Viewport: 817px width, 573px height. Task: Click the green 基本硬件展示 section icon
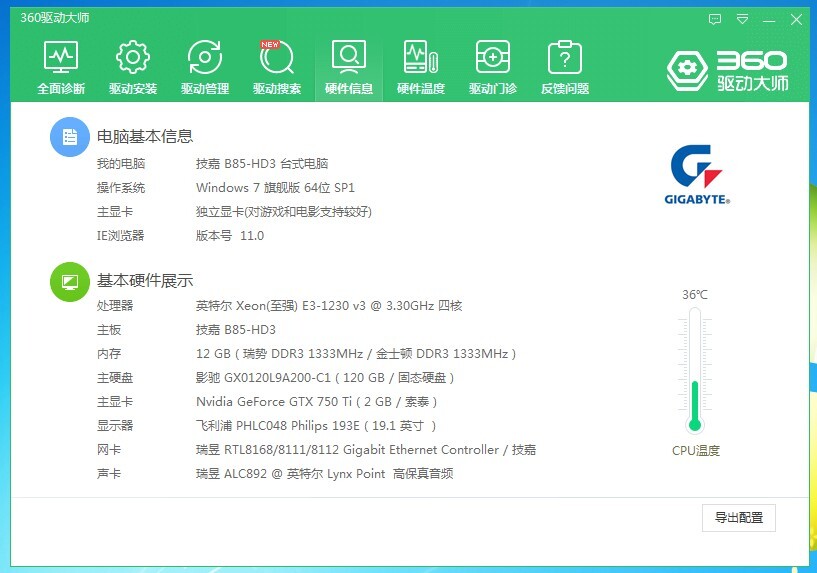pos(69,281)
